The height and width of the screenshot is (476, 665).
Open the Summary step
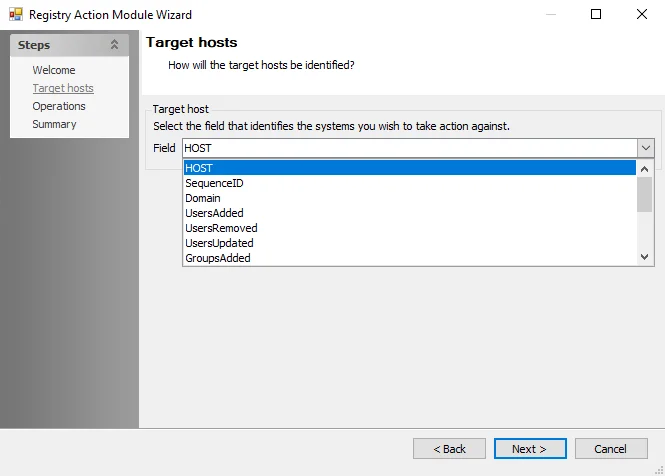pyautogui.click(x=54, y=124)
